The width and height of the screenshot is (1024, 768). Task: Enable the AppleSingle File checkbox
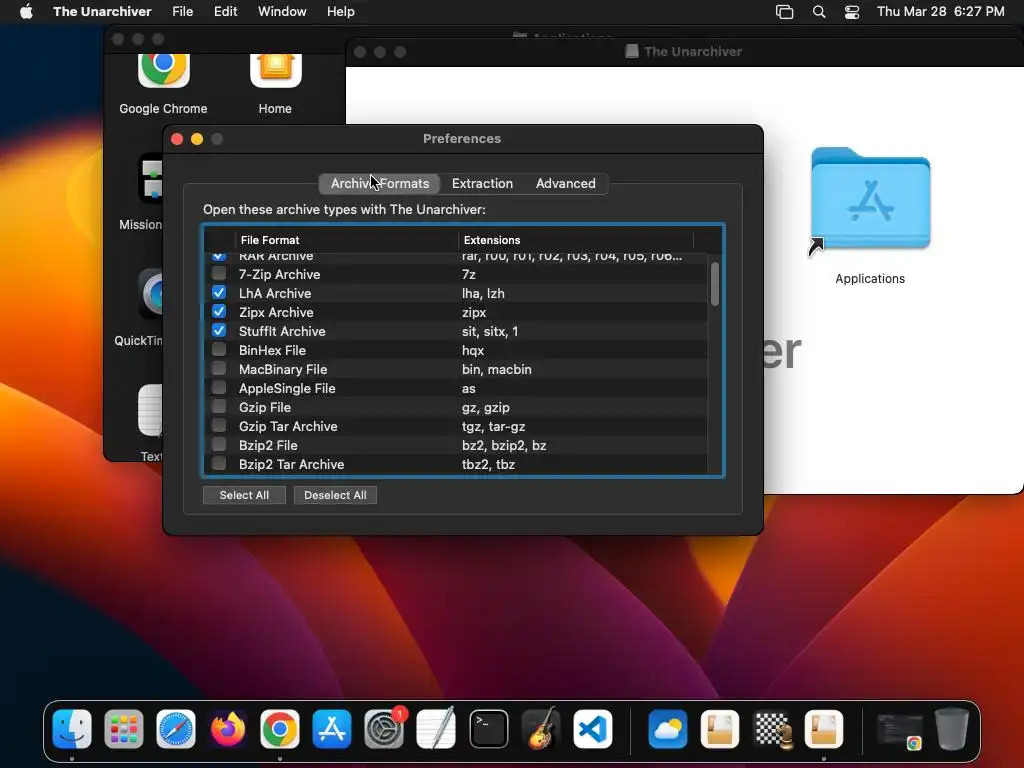click(219, 387)
